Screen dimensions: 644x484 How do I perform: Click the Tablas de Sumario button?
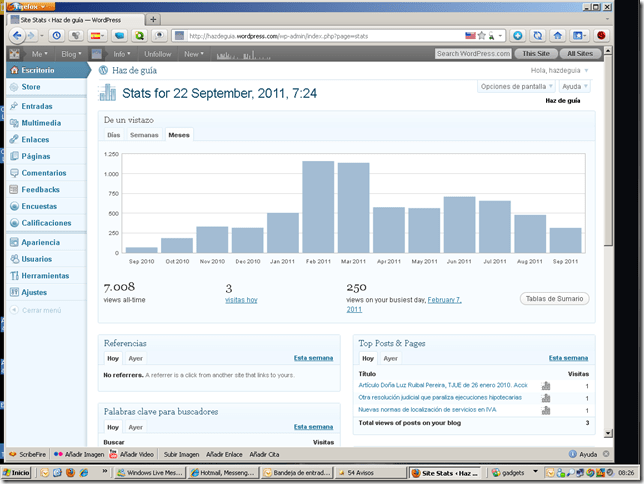[555, 299]
